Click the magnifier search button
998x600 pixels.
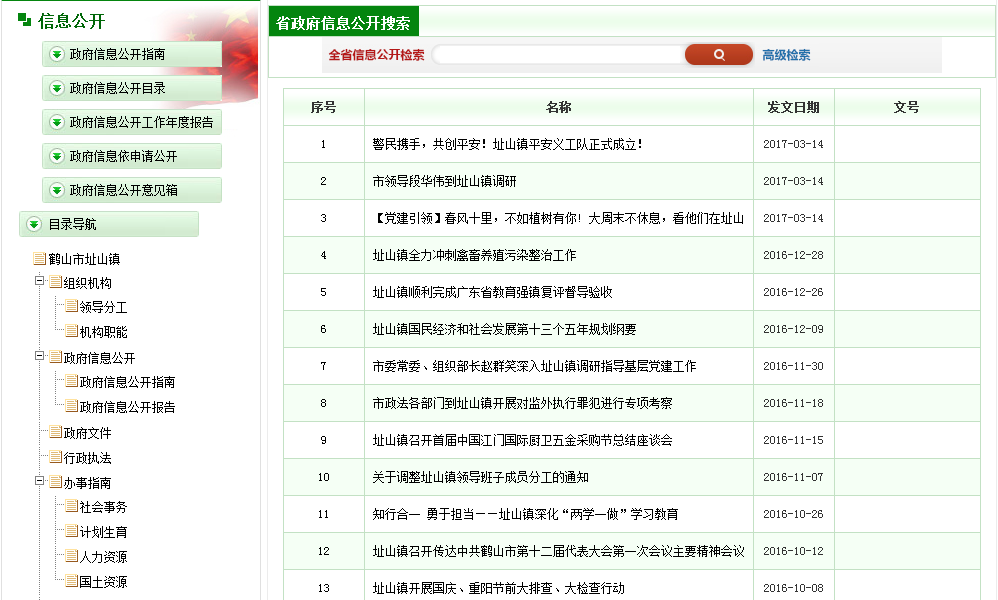718,55
